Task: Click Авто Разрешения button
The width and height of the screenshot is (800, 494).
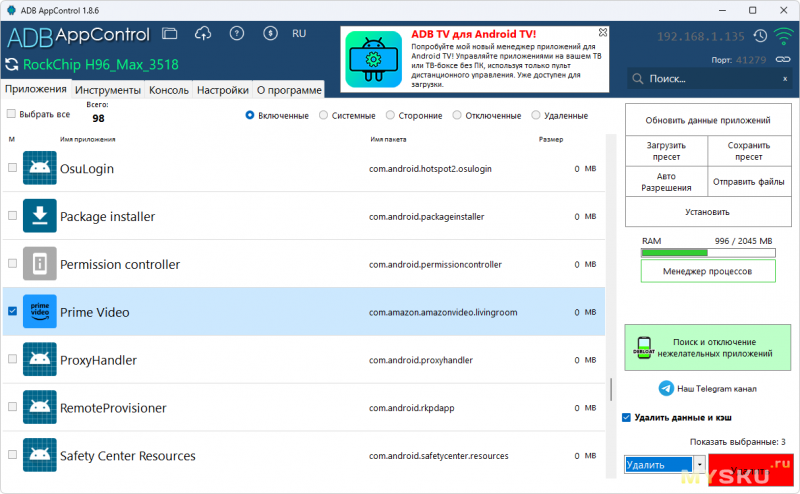Action: (x=666, y=182)
